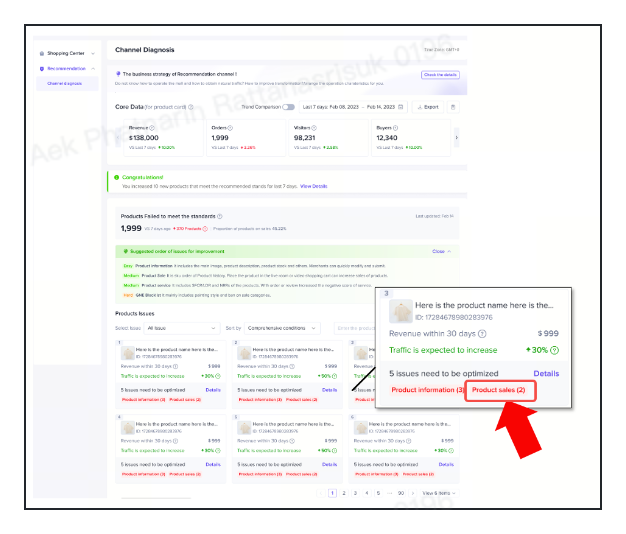
Task: Click the right arrow of metrics carousel
Action: pyautogui.click(x=457, y=138)
